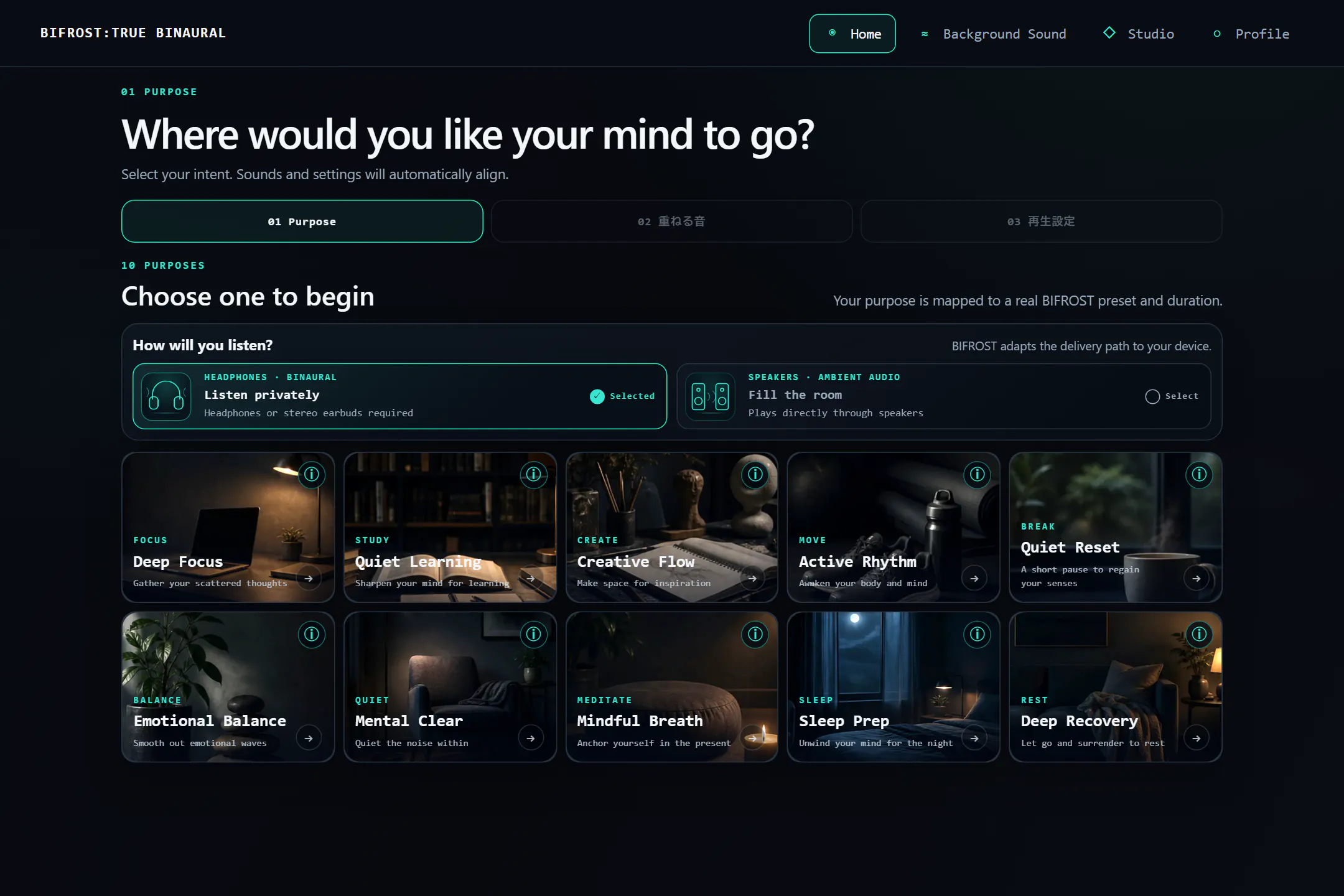
Task: Click arrow button on Quiet Learning card
Action: [531, 579]
